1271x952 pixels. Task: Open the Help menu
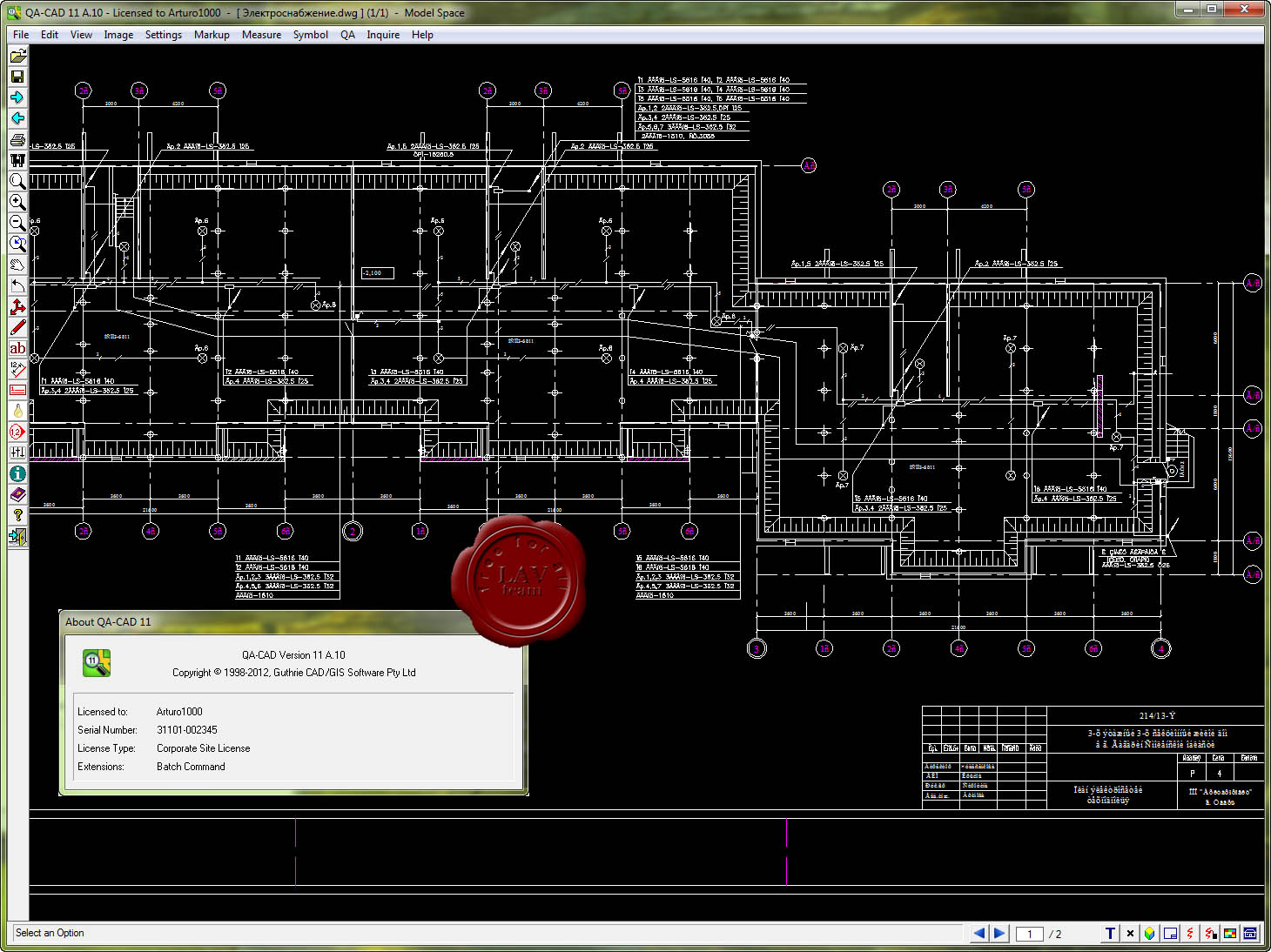point(422,35)
